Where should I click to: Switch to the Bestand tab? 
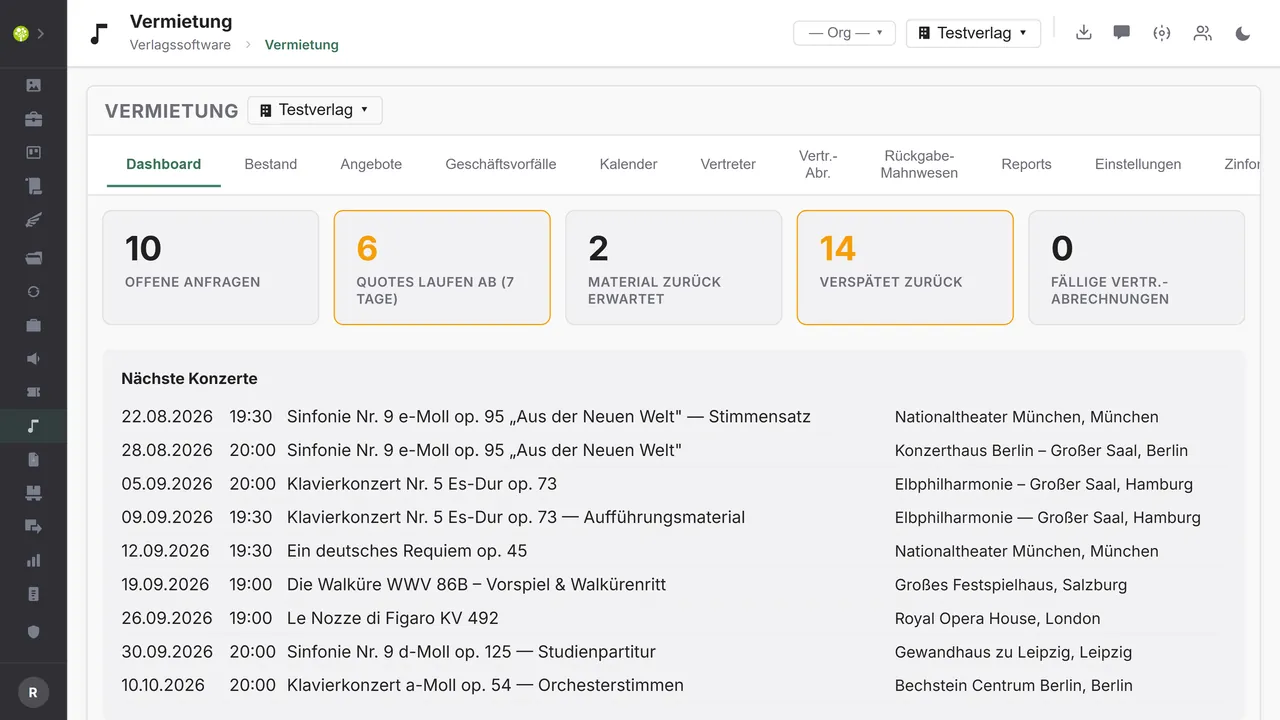[x=271, y=164]
